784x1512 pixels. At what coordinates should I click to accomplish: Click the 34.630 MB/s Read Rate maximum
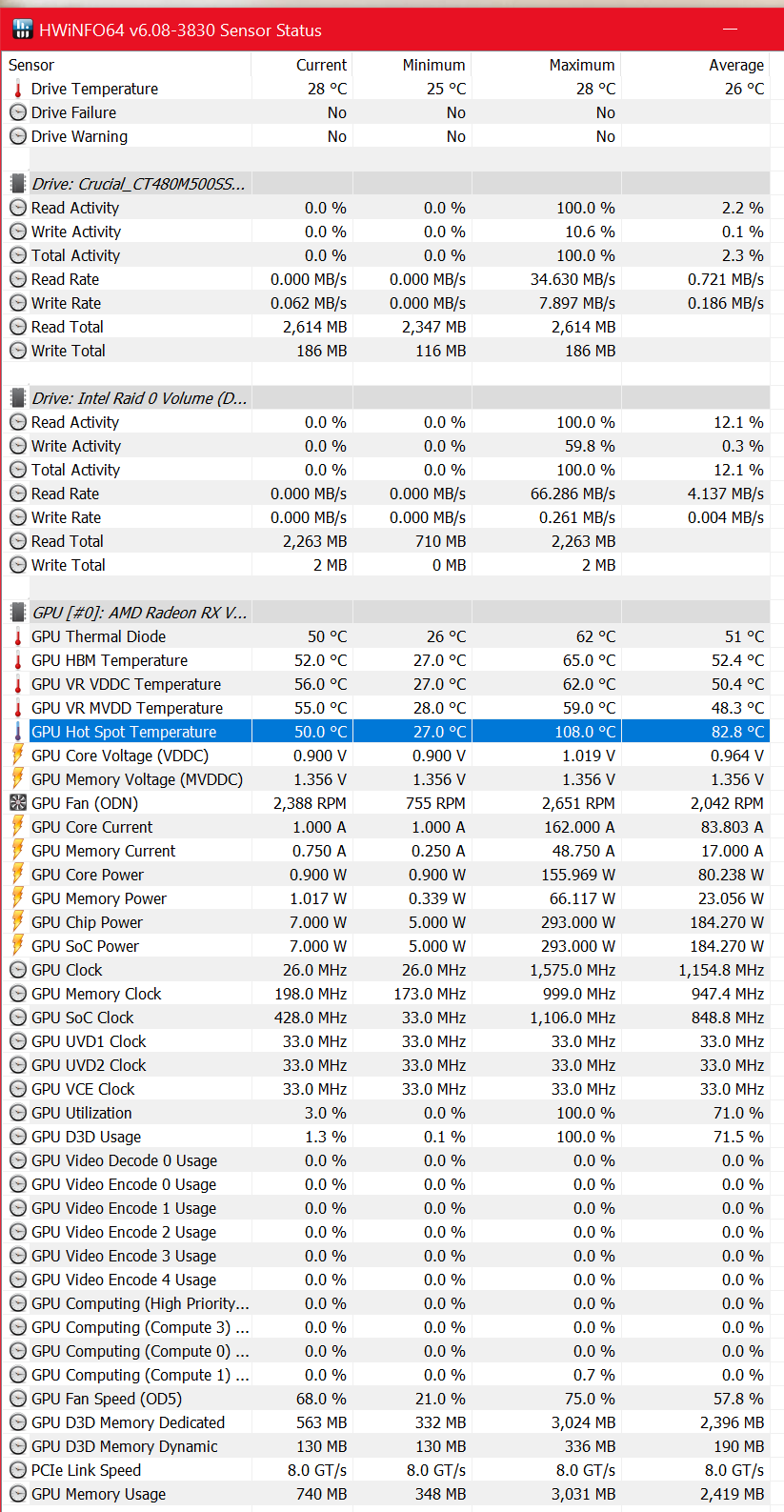tap(573, 279)
